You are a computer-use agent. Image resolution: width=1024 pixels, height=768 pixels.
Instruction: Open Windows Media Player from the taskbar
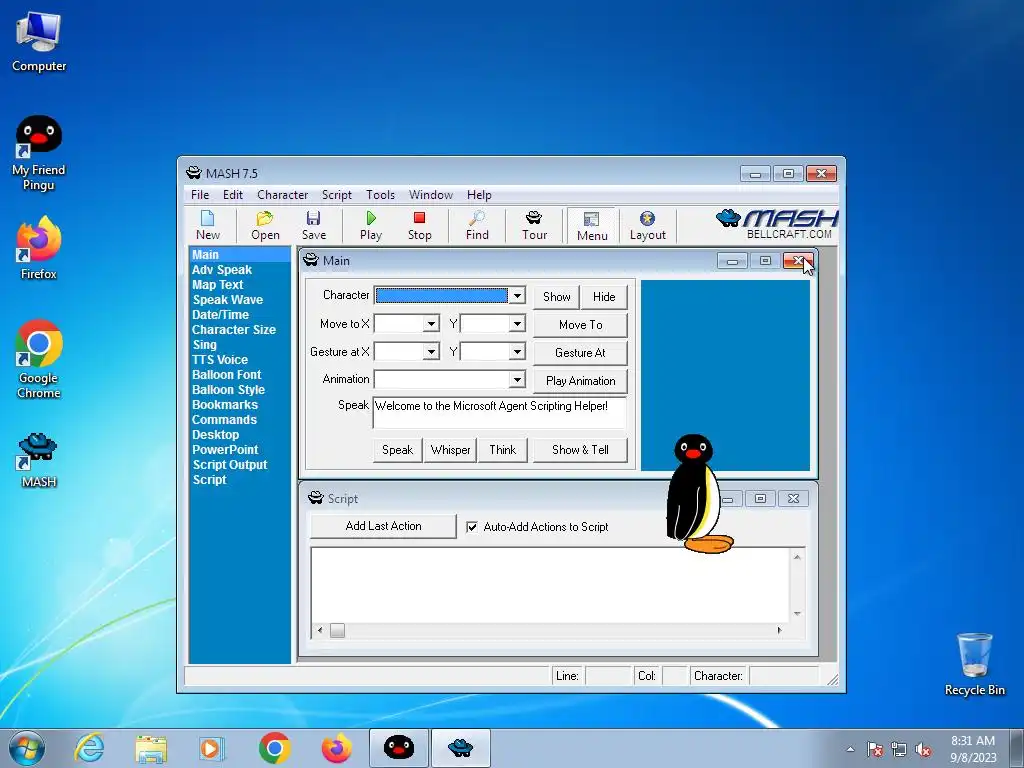212,748
